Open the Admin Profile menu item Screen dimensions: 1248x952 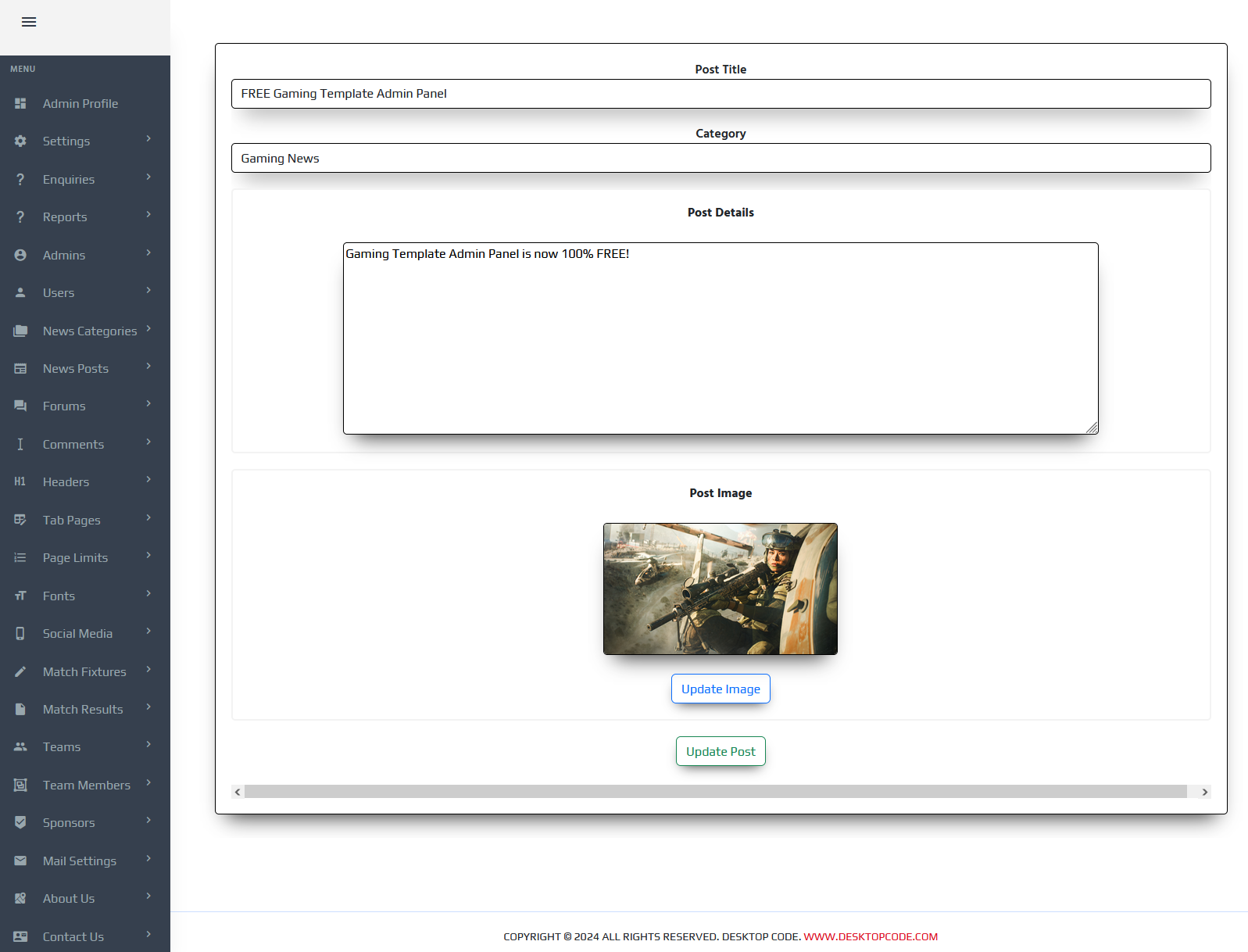(x=80, y=104)
